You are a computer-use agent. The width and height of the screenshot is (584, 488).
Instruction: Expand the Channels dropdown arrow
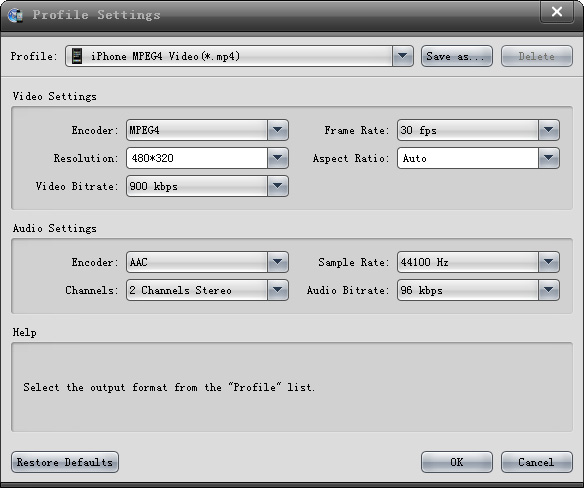(x=277, y=290)
